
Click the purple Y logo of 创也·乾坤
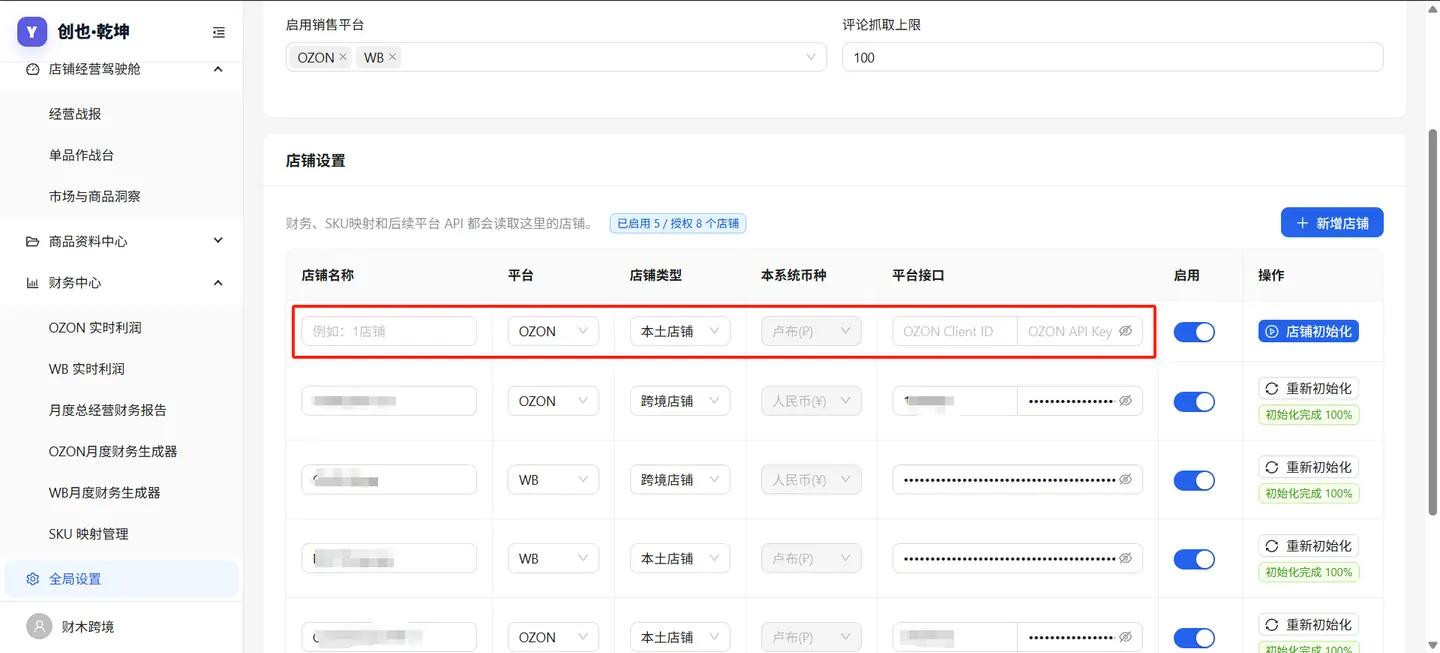32,32
